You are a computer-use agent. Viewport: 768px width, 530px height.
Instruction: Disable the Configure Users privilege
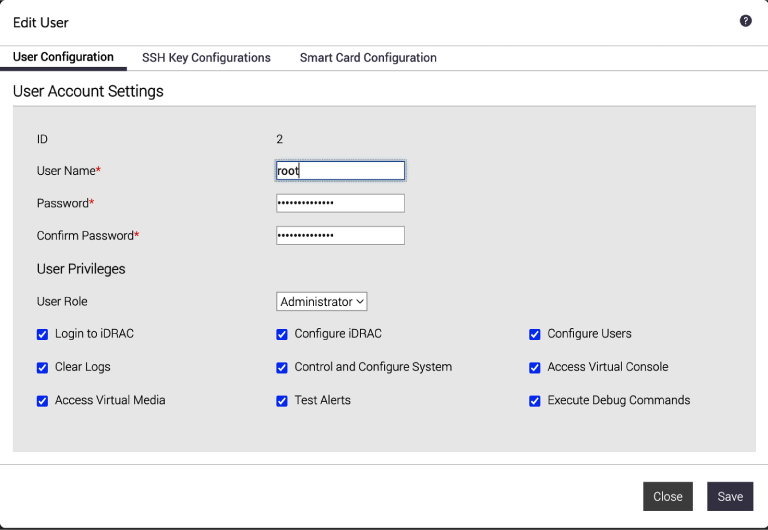(535, 335)
